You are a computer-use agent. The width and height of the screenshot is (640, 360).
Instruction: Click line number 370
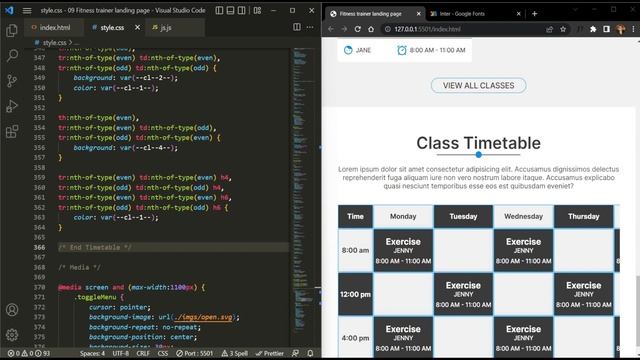pos(40,287)
